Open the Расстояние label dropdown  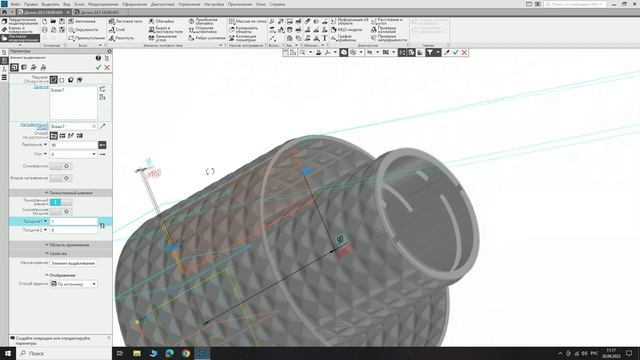coord(45,144)
